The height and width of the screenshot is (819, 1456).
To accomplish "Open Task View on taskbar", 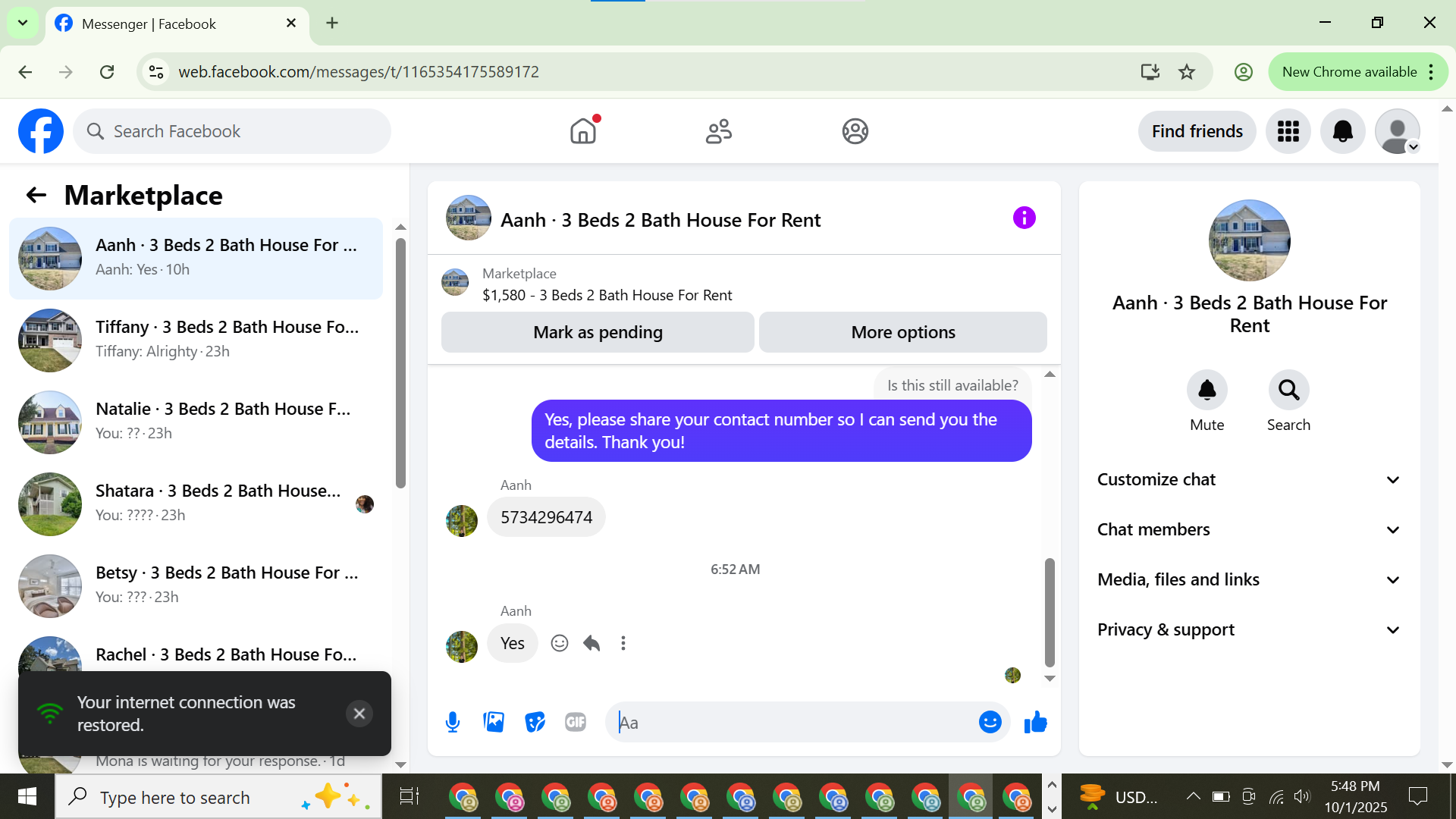I will (409, 797).
